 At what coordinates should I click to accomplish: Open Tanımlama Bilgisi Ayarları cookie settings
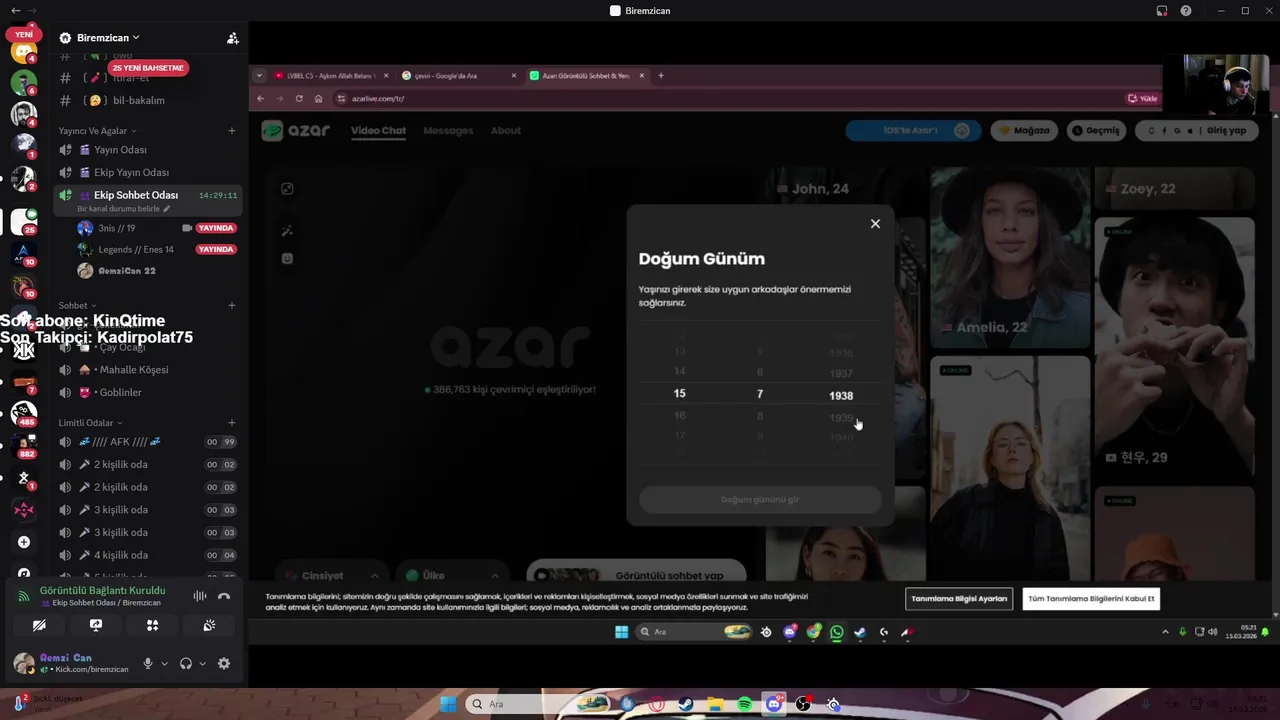(959, 599)
